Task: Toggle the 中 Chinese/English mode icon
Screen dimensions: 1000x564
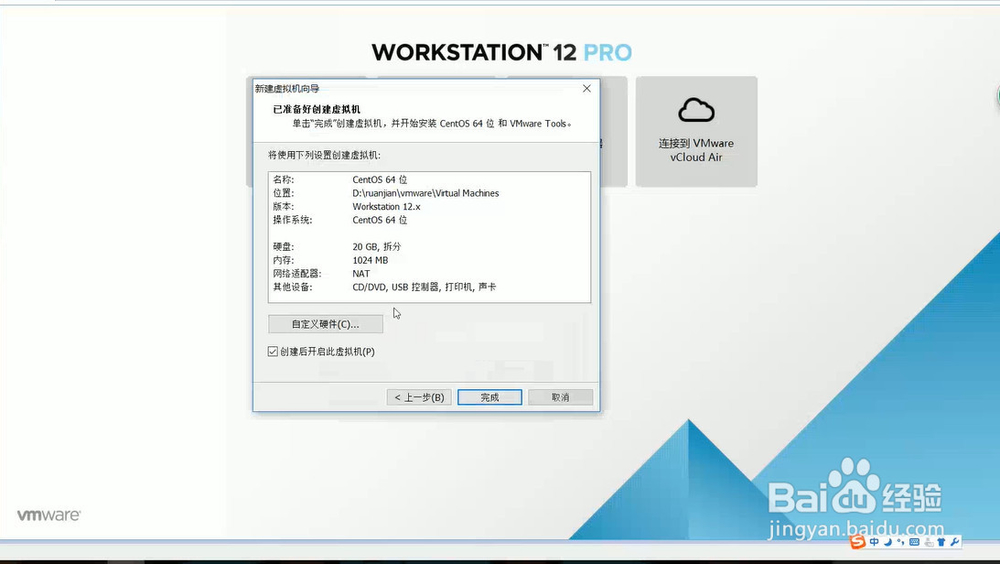Action: (874, 542)
